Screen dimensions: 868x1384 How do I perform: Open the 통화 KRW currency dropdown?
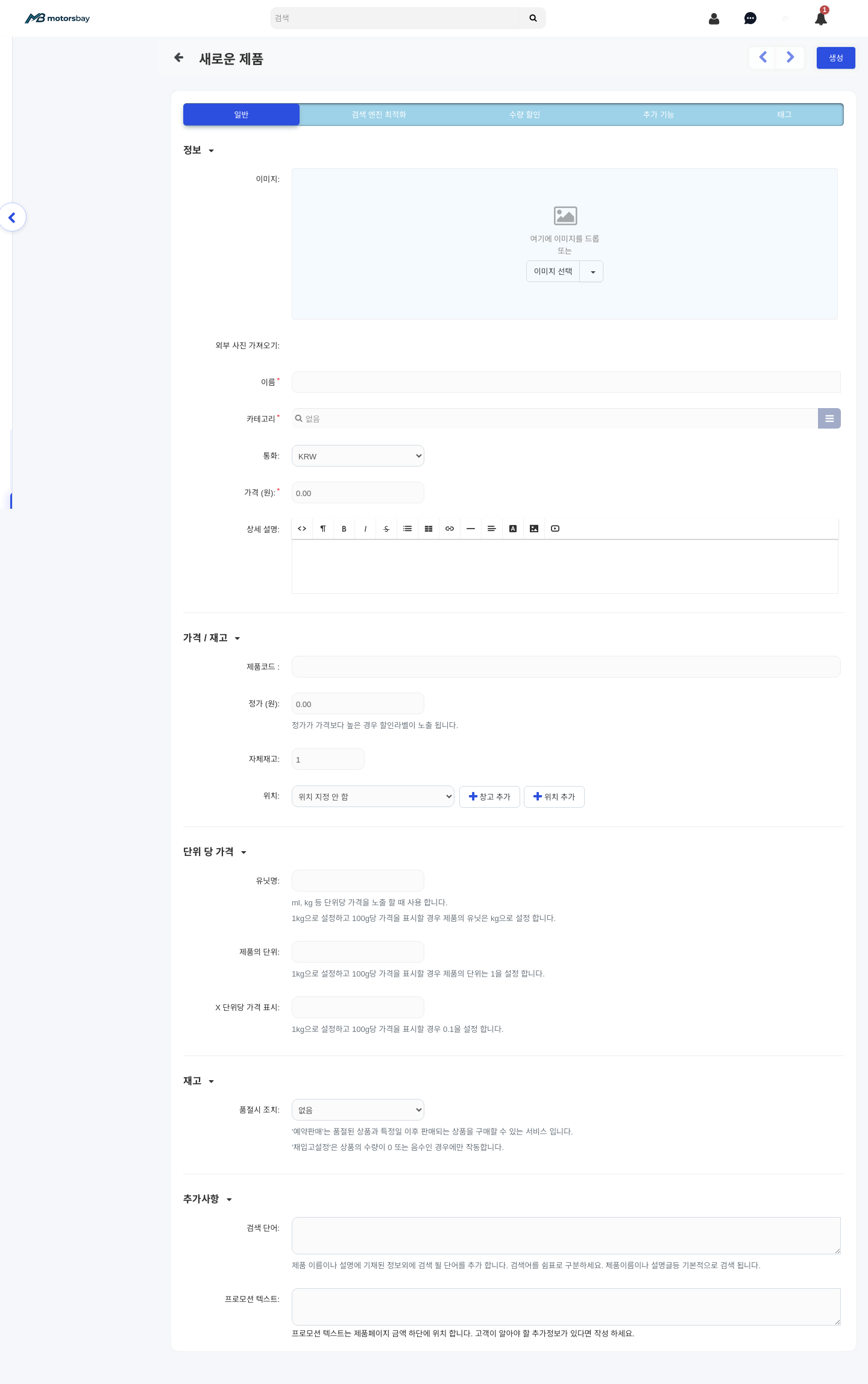[358, 456]
